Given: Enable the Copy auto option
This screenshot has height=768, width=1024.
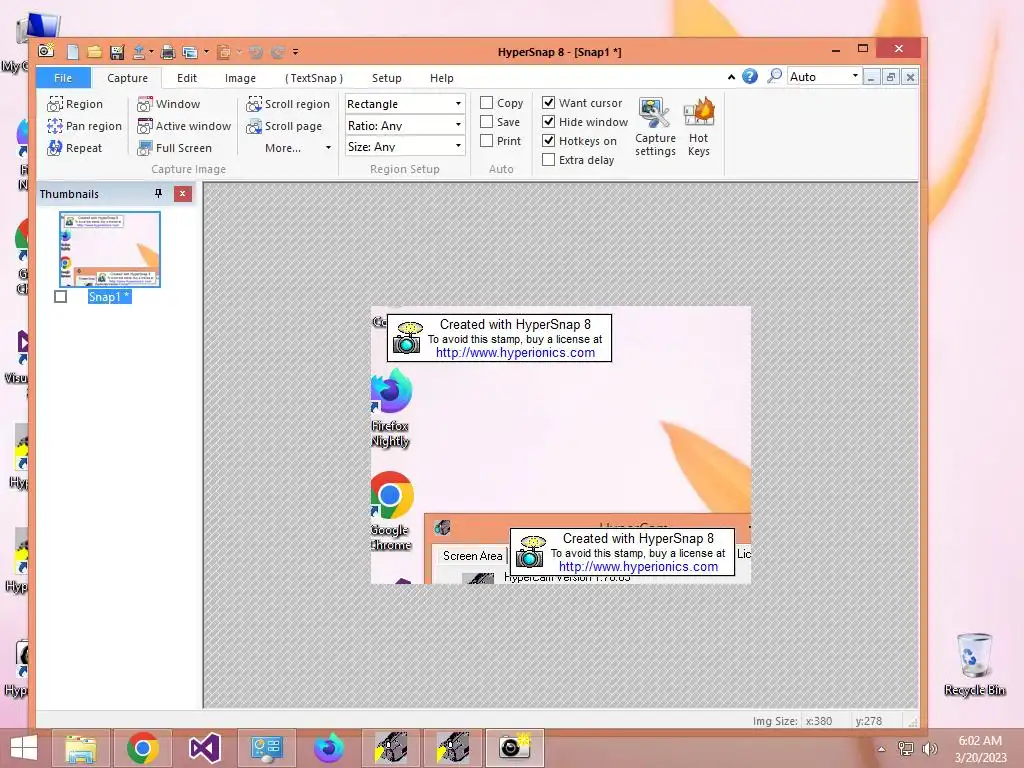Looking at the screenshot, I should point(486,103).
